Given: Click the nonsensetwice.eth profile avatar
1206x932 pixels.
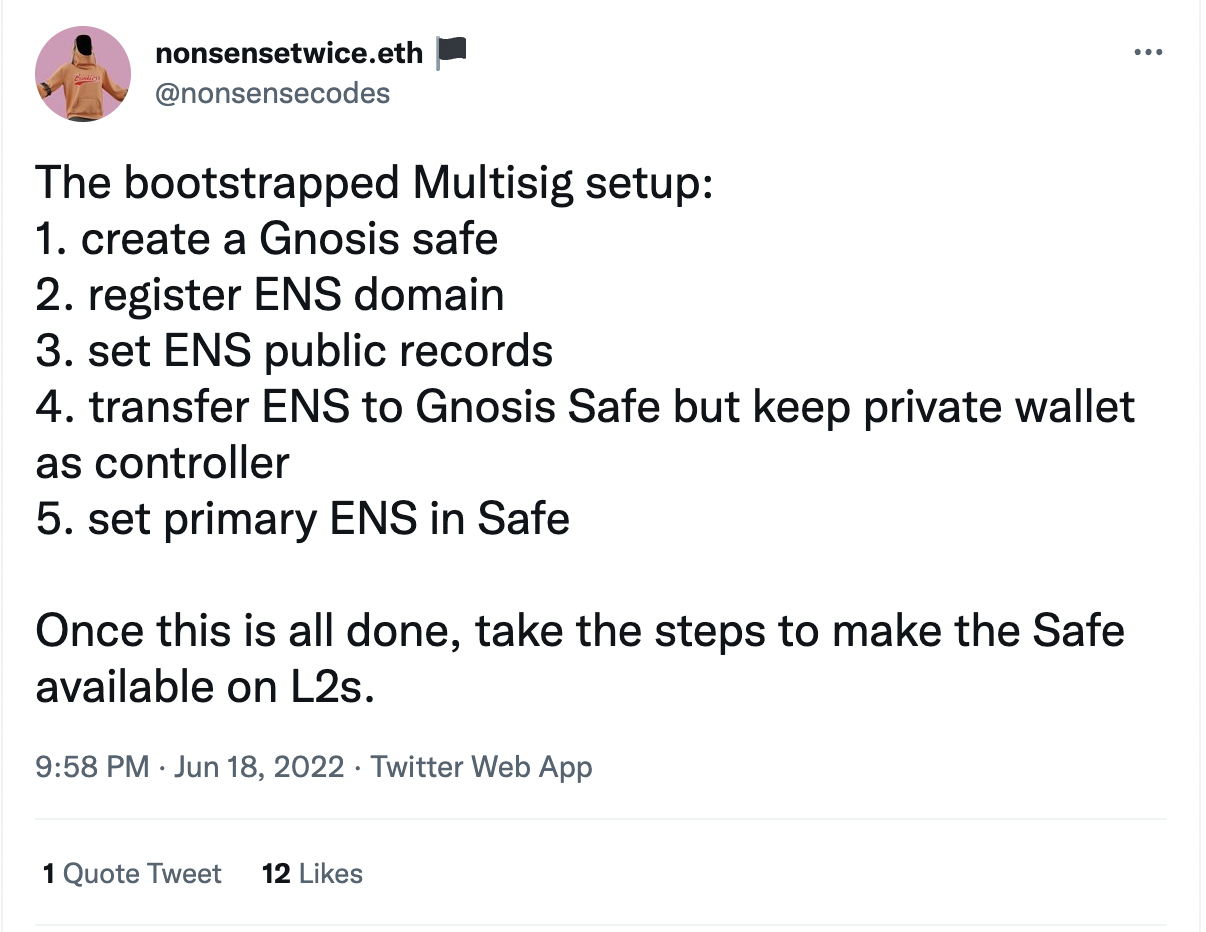Looking at the screenshot, I should [x=83, y=74].
